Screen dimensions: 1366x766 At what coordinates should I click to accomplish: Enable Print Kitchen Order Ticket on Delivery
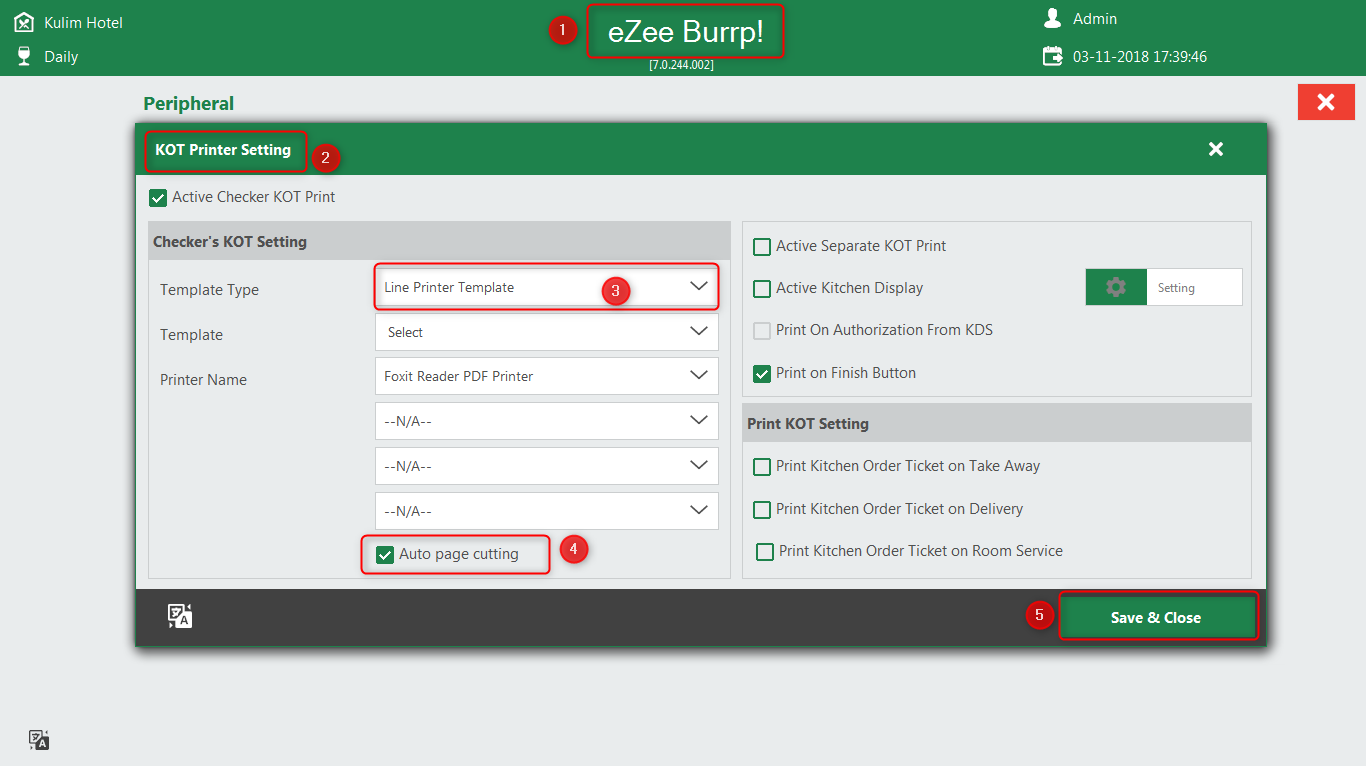tap(762, 509)
